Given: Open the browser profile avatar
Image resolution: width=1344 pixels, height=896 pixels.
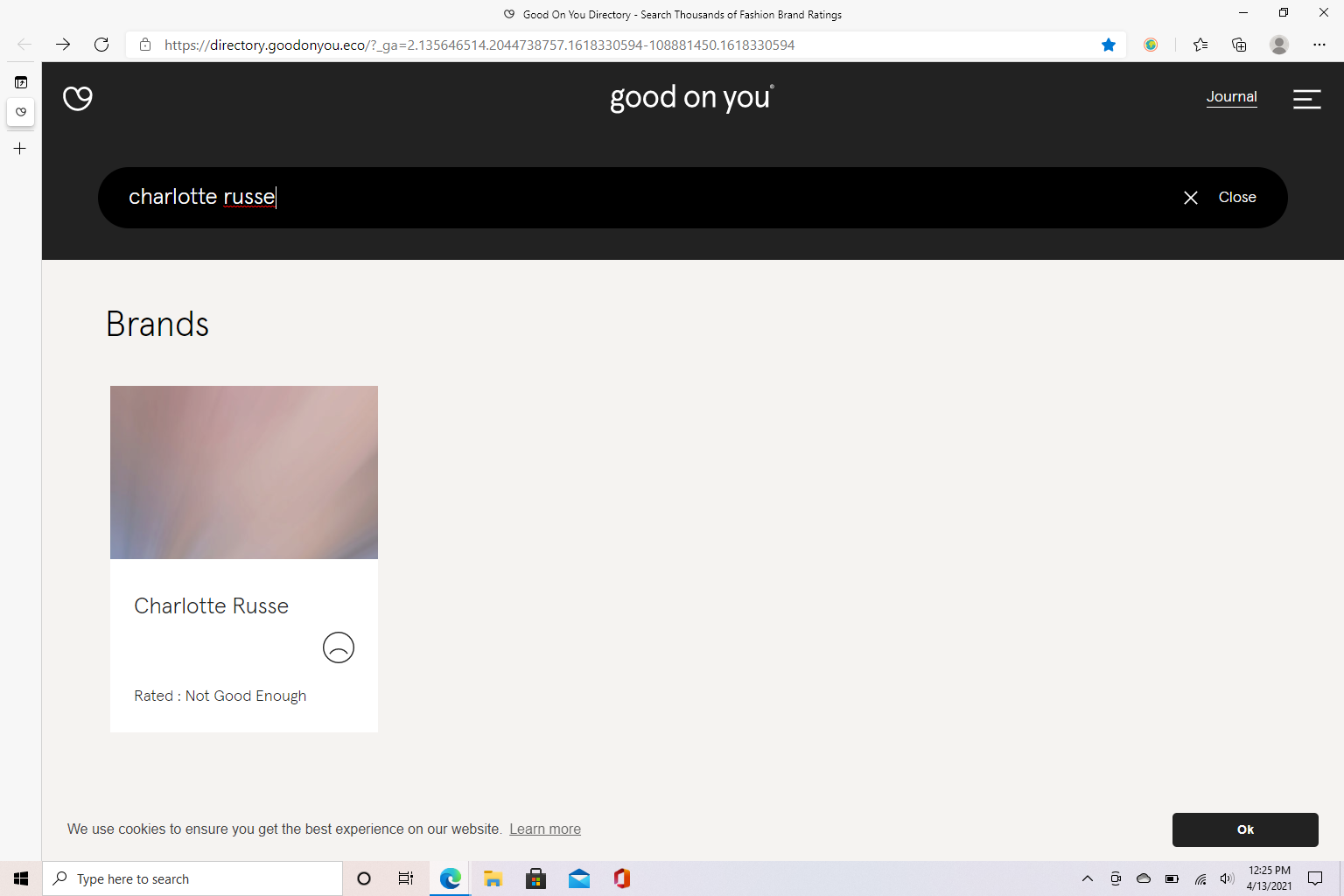Looking at the screenshot, I should point(1279,45).
